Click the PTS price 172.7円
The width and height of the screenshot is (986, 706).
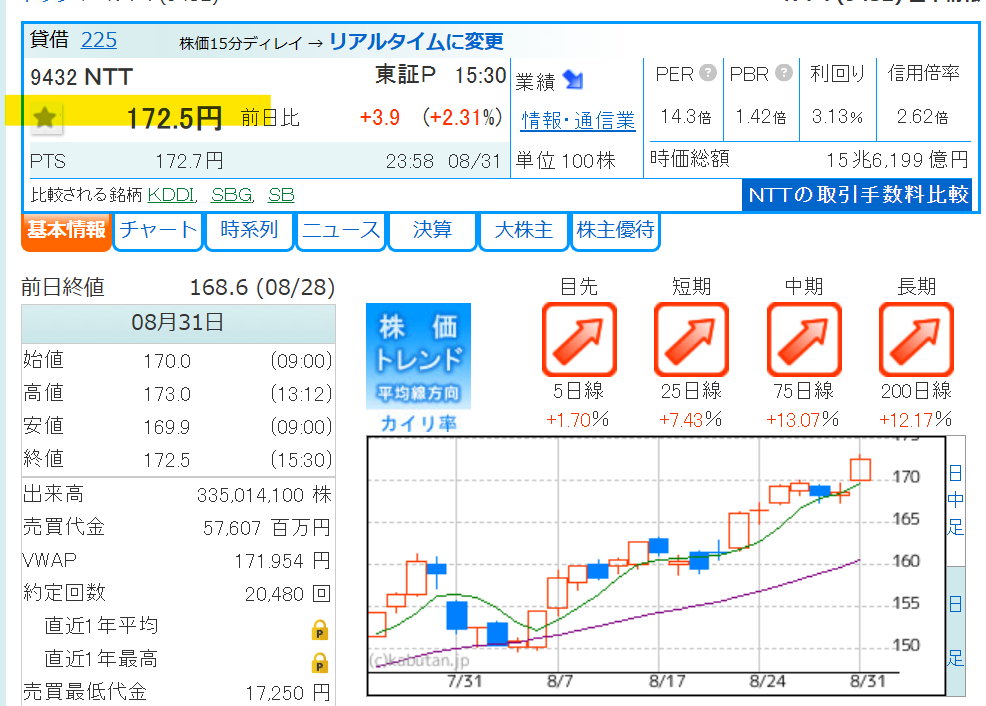(x=189, y=161)
